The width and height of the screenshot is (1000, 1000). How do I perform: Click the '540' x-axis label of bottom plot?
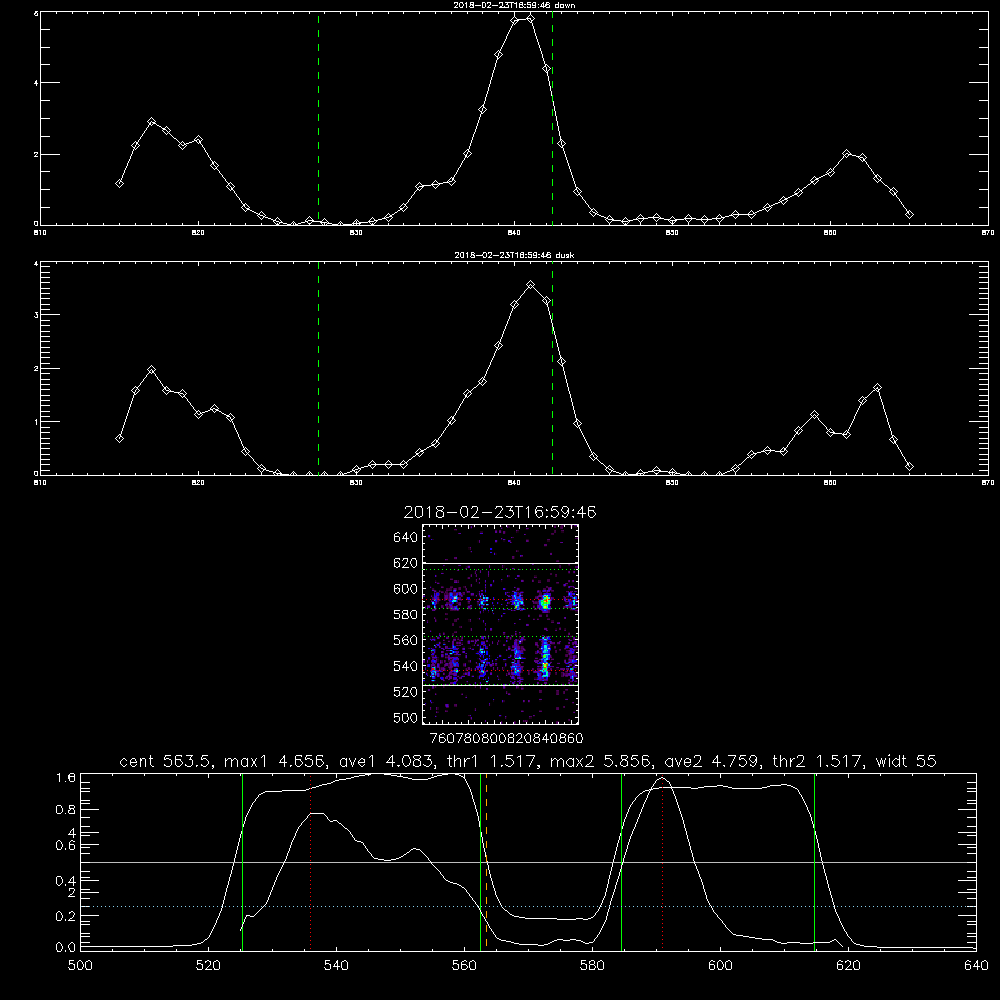(x=336, y=966)
